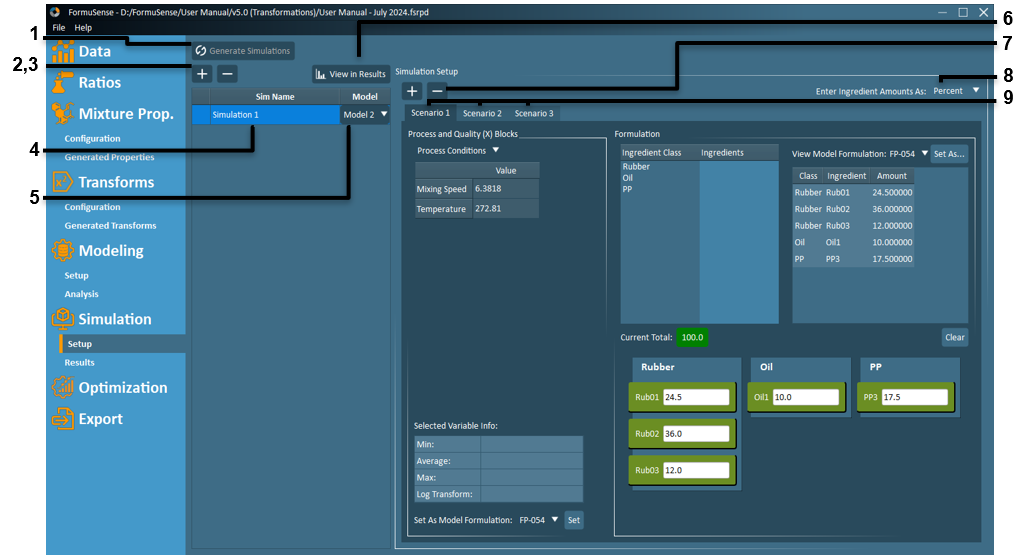Open the Data section icon
This screenshot has height=555, width=1028.
63,51
